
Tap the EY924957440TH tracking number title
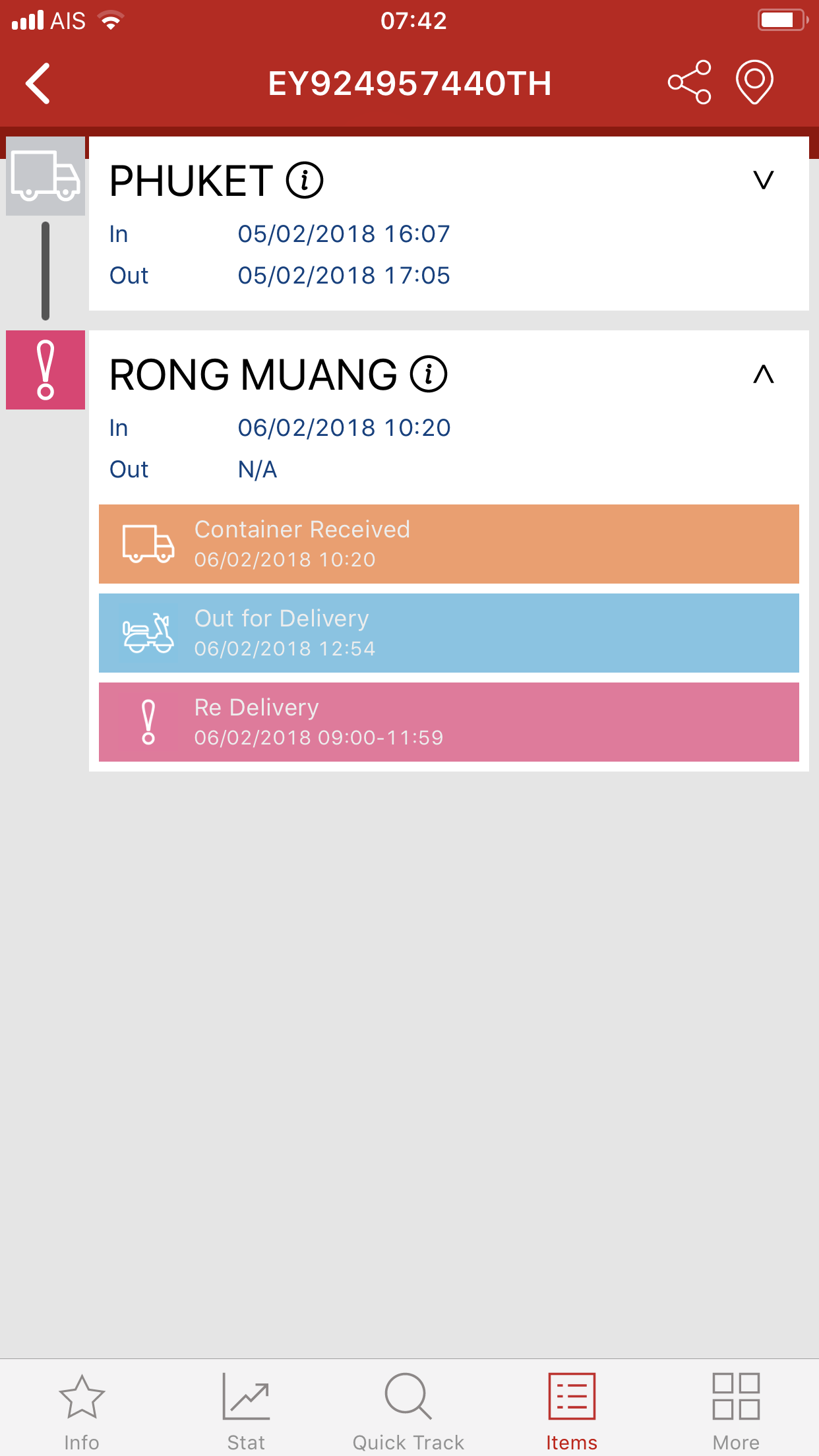(409, 84)
